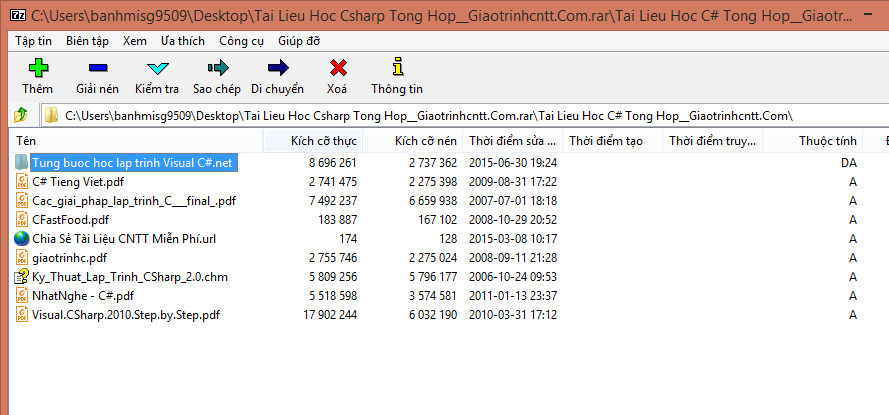This screenshot has height=415, width=889.
Task: Select file CFastFood.pdf
Action: 70,219
